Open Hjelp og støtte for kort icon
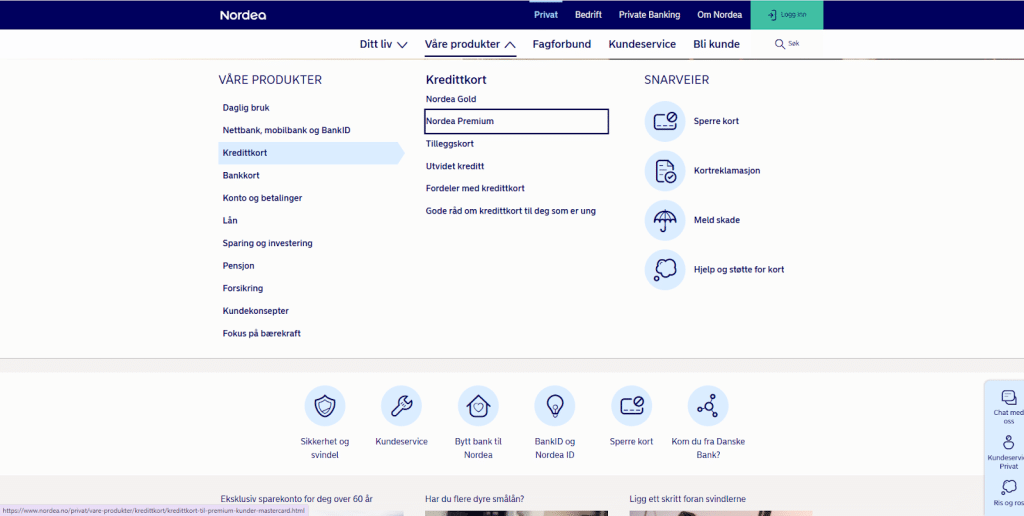This screenshot has width=1024, height=516. coord(665,269)
